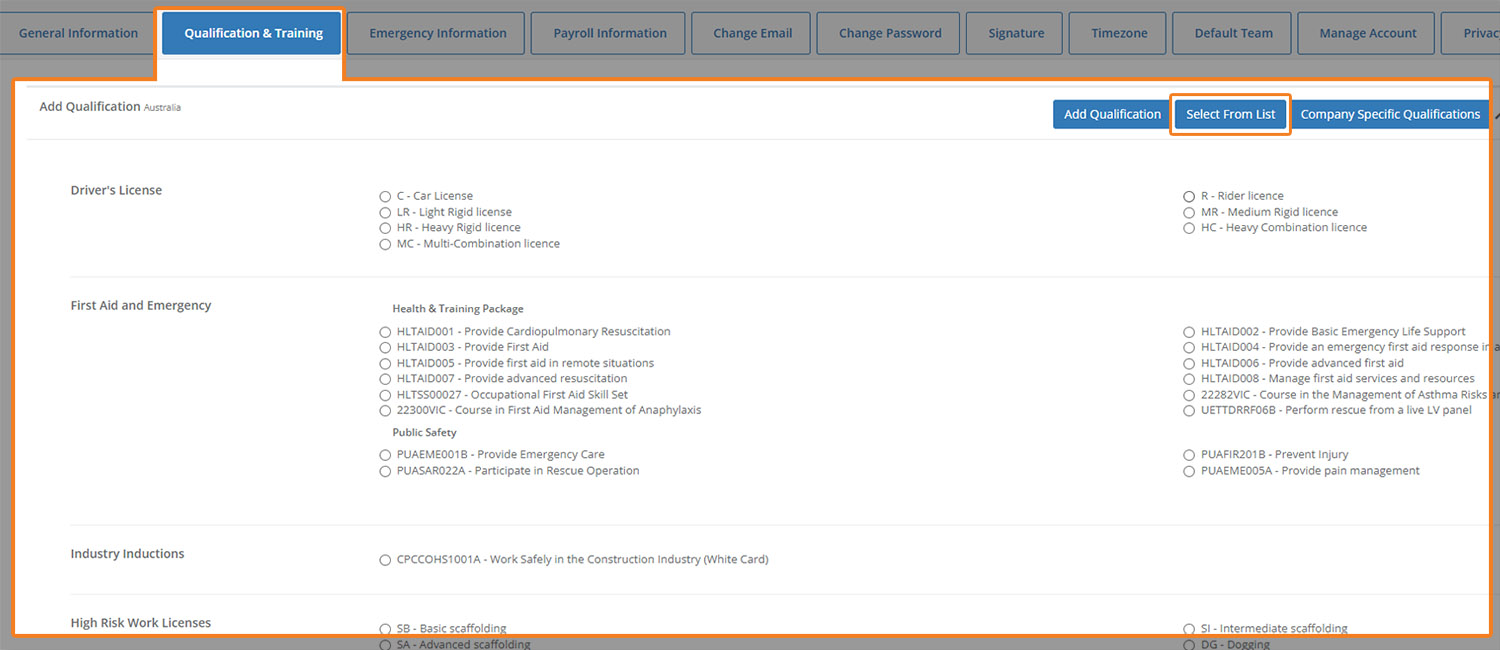Select HLTAID007 advanced resuscitation
The width and height of the screenshot is (1500, 650).
[386, 379]
